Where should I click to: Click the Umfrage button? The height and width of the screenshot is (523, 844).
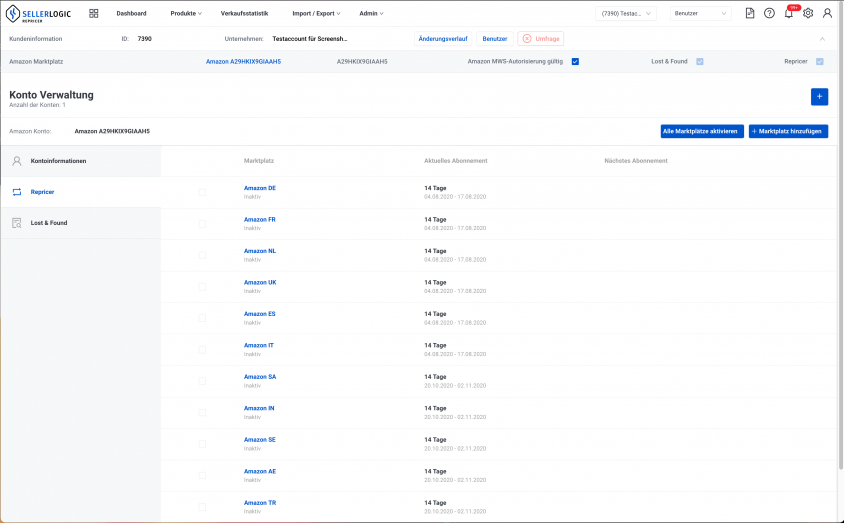[541, 39]
